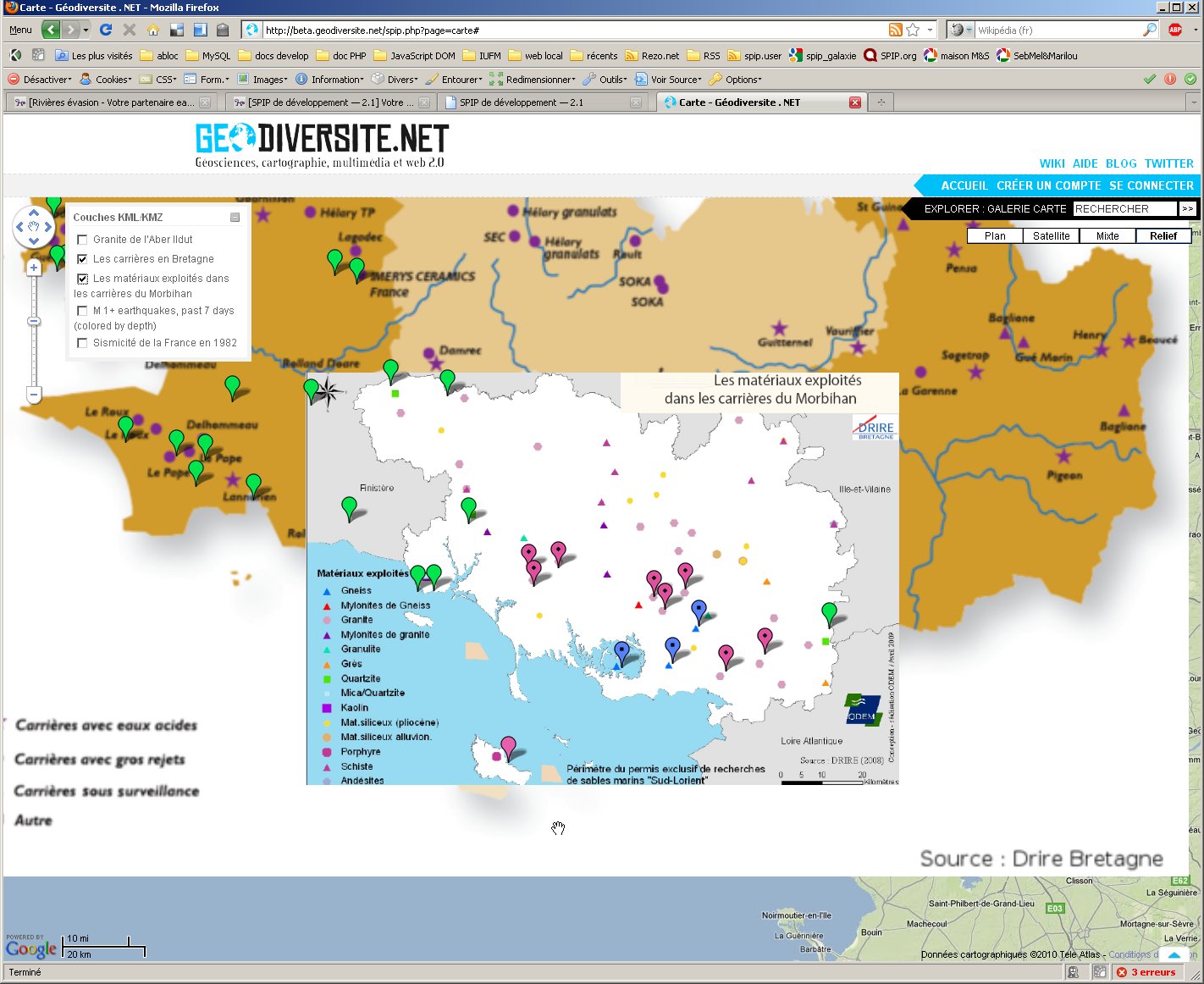This screenshot has width=1204, height=984.
Task: Click the GEODIVERSITE.NET site logo
Action: (321, 146)
